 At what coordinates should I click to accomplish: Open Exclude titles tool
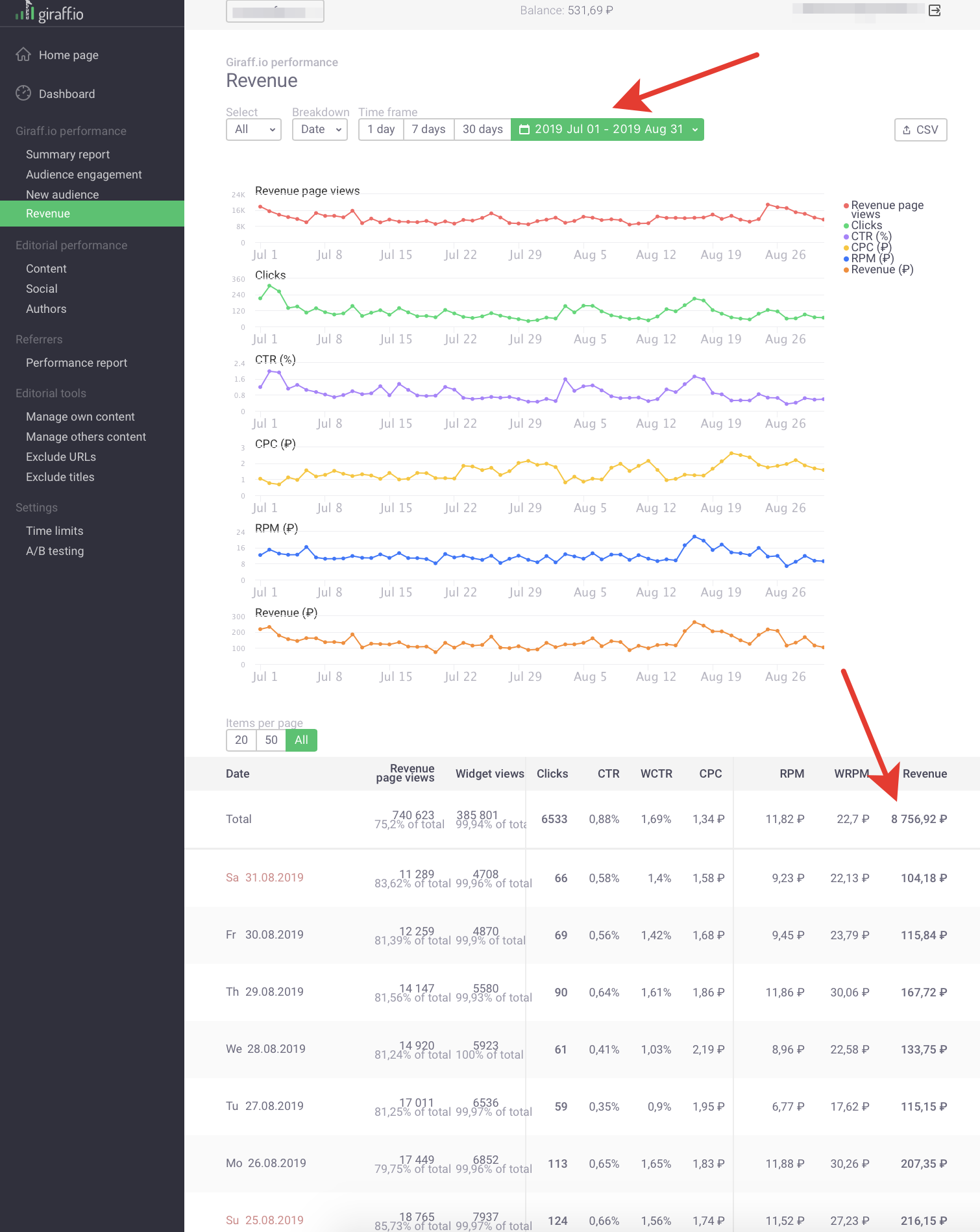point(60,477)
